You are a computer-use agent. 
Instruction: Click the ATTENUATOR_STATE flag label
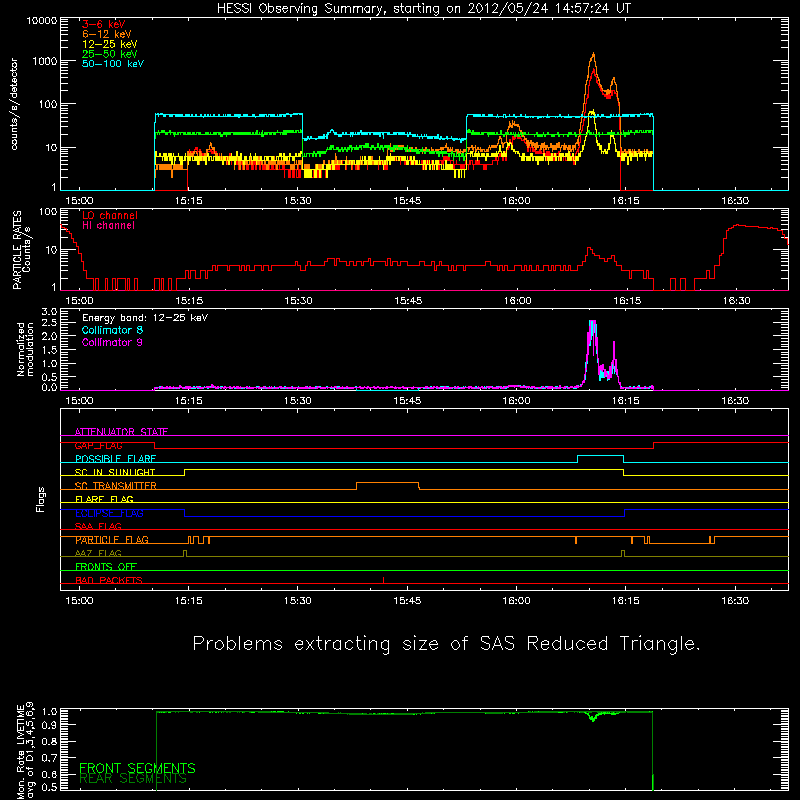[121, 432]
